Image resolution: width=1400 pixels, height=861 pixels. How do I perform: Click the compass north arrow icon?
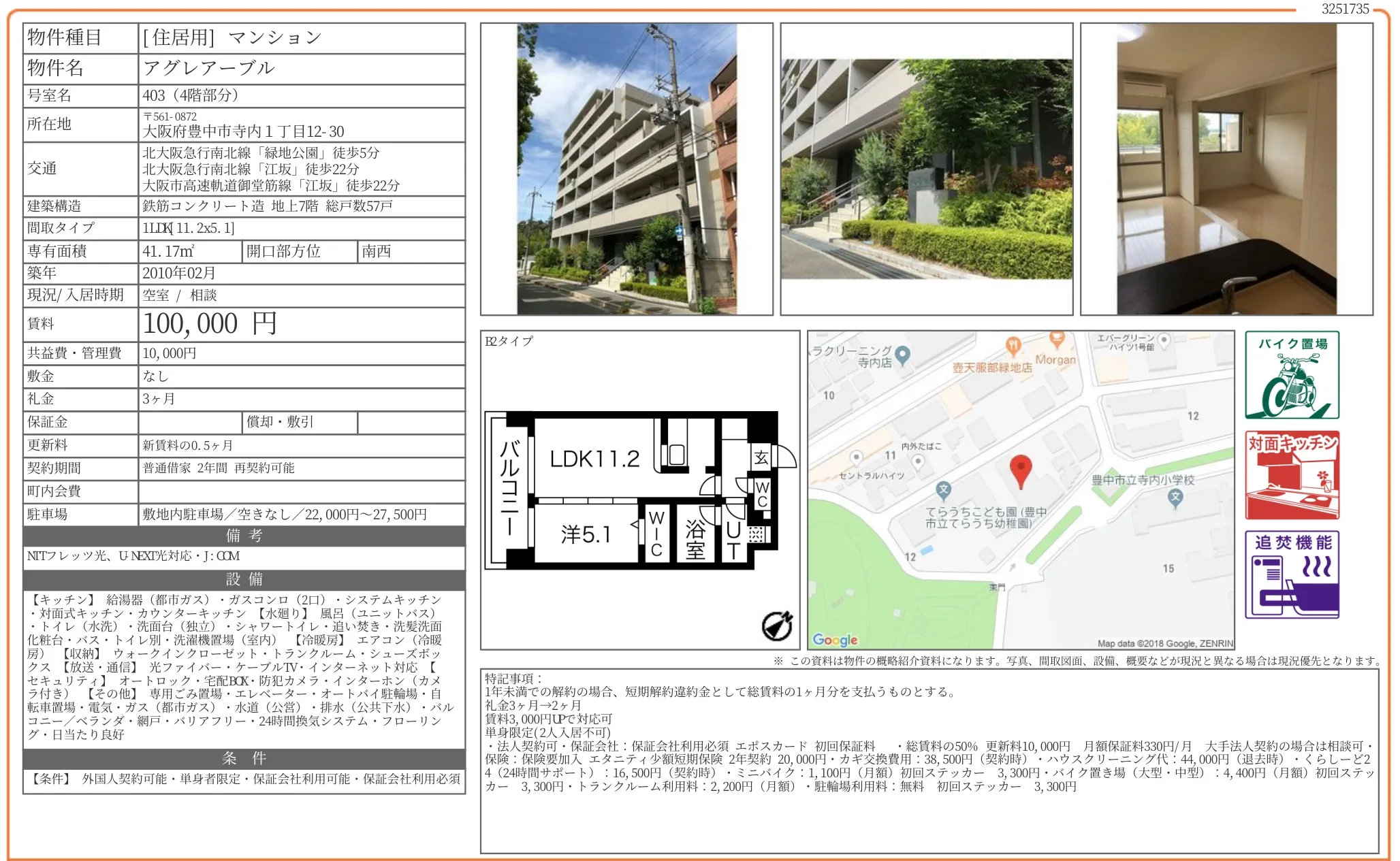777,626
